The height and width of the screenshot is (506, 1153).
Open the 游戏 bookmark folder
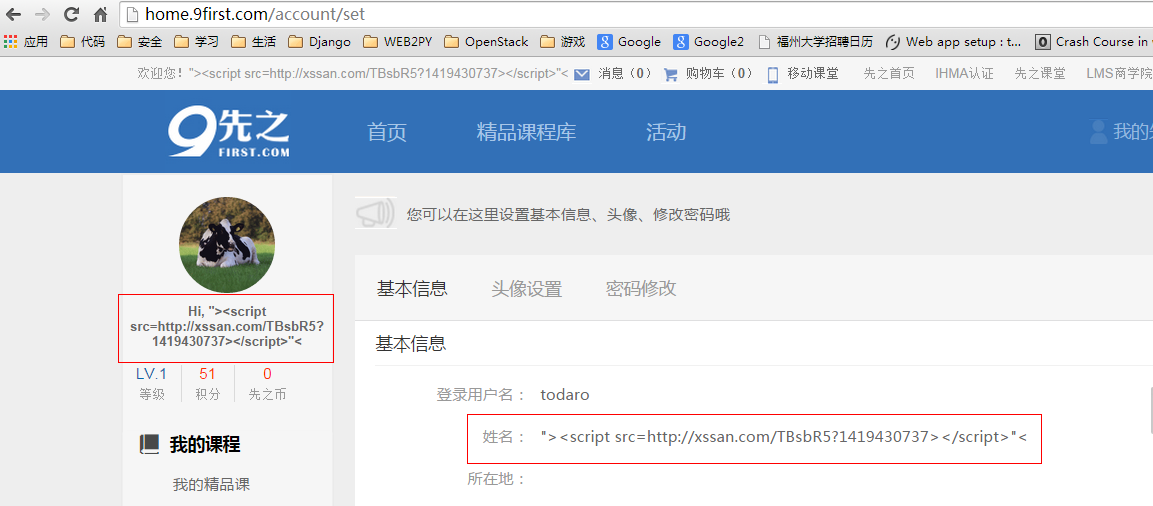click(x=563, y=42)
